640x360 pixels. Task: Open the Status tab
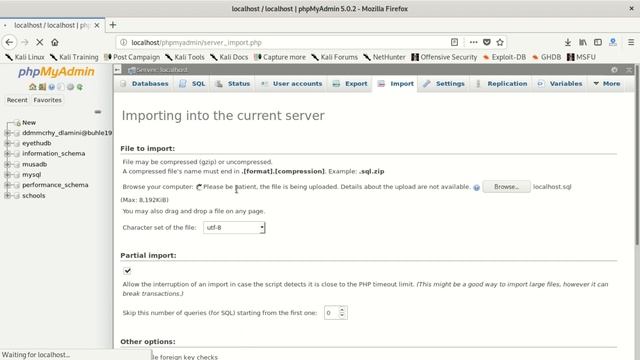tap(233, 83)
